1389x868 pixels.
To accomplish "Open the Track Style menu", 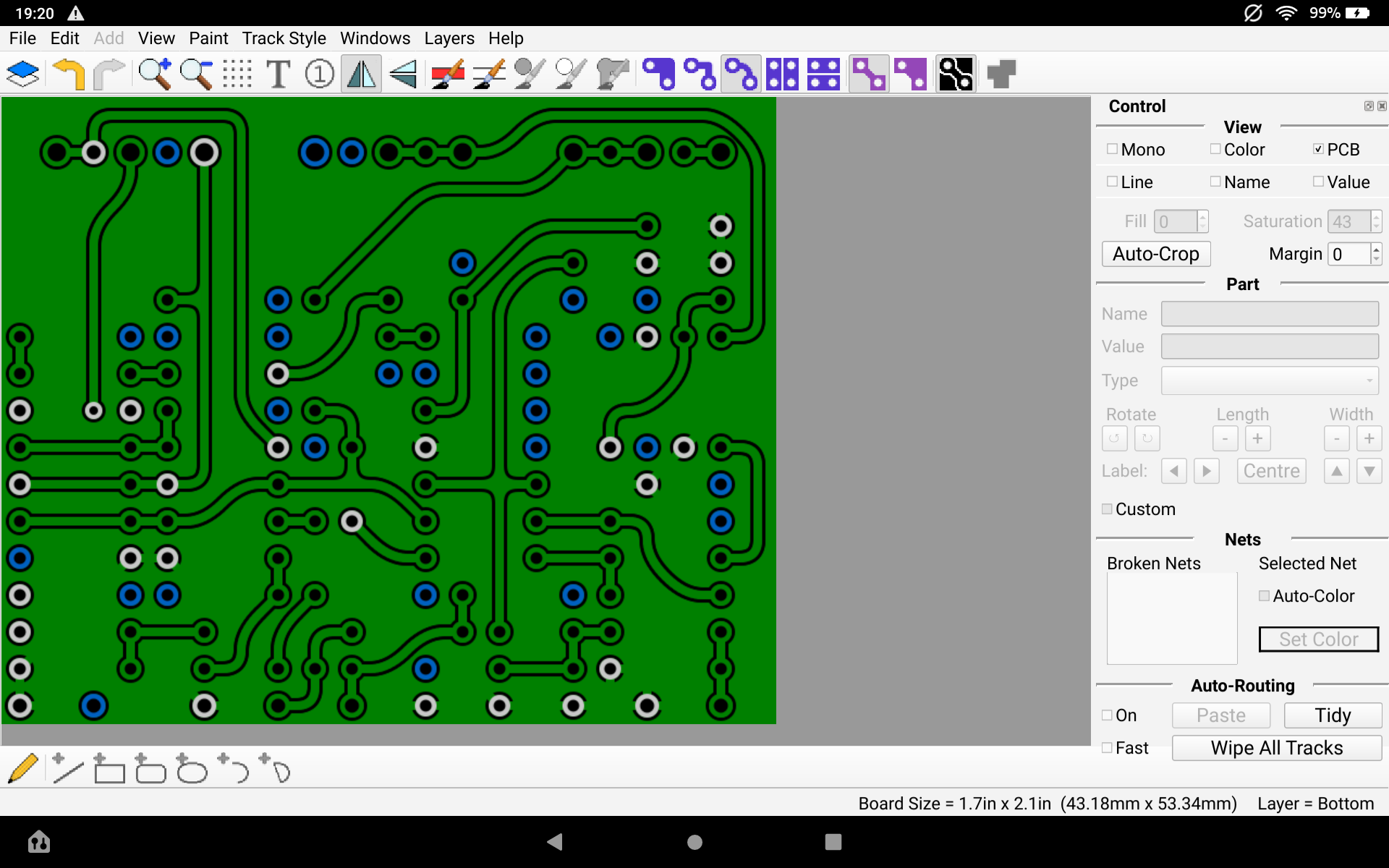I will pos(284,38).
